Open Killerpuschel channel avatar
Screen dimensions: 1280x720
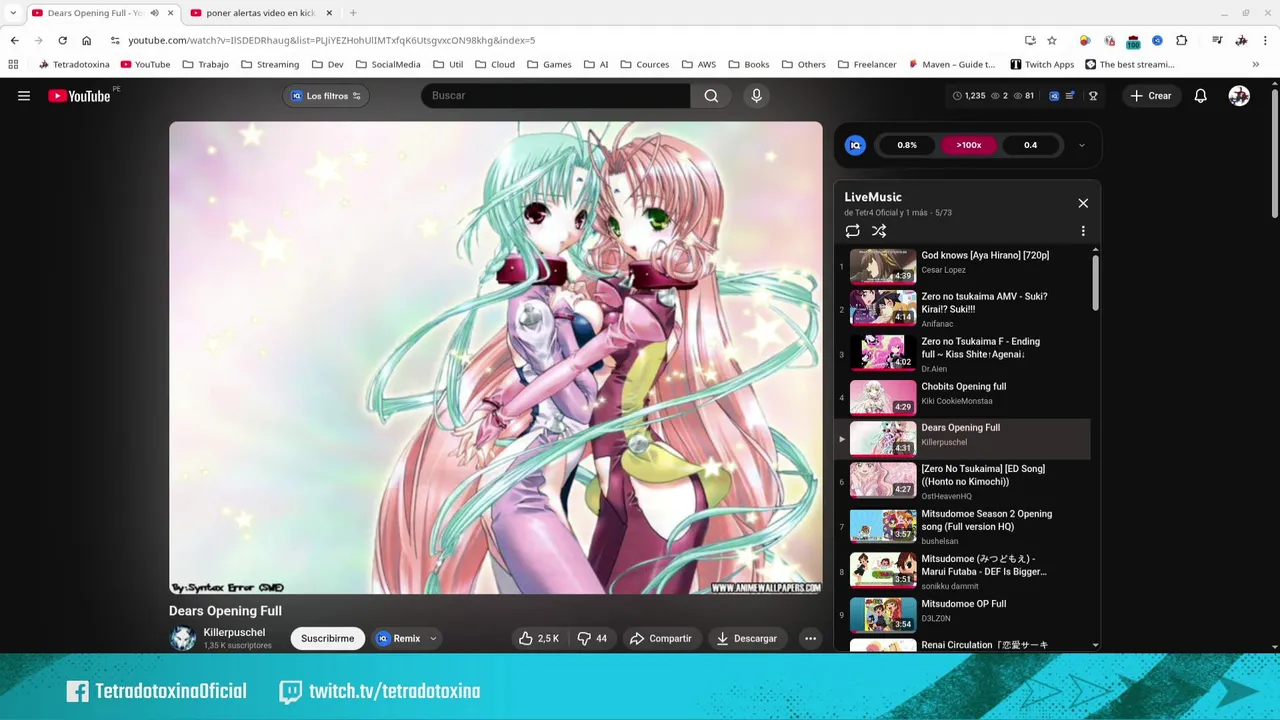[182, 638]
